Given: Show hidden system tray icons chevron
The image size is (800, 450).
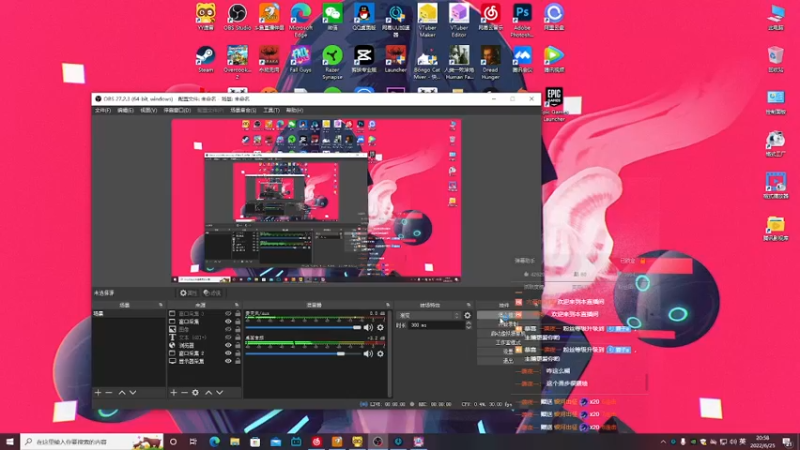Looking at the screenshot, I should coord(663,442).
